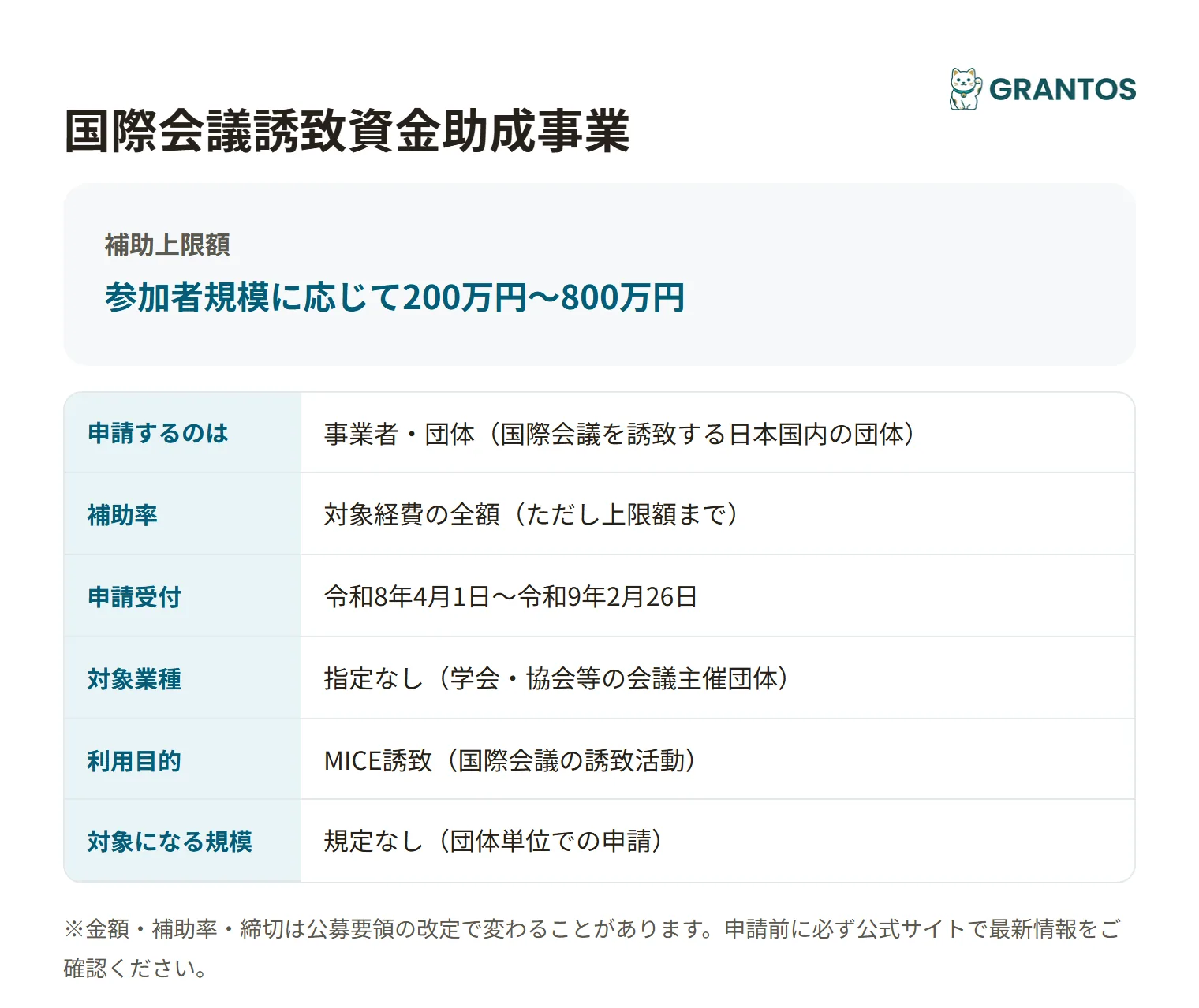
Task: Click the GRANTOS brand name text
Action: coord(1063,90)
